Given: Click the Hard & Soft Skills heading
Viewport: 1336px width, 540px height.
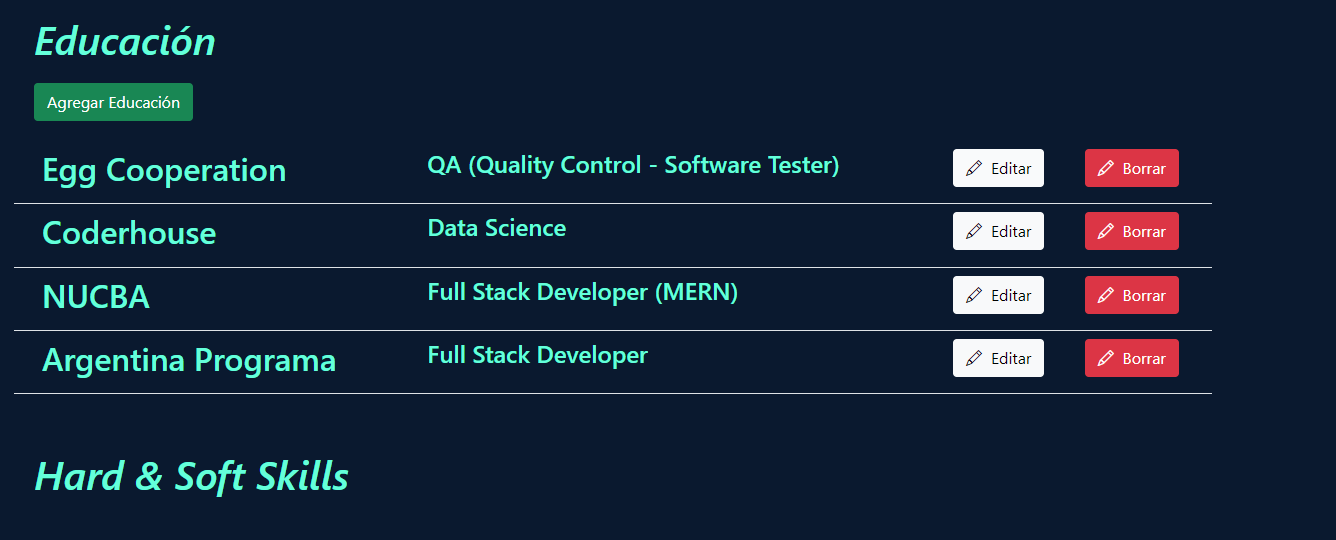Looking at the screenshot, I should point(192,476).
